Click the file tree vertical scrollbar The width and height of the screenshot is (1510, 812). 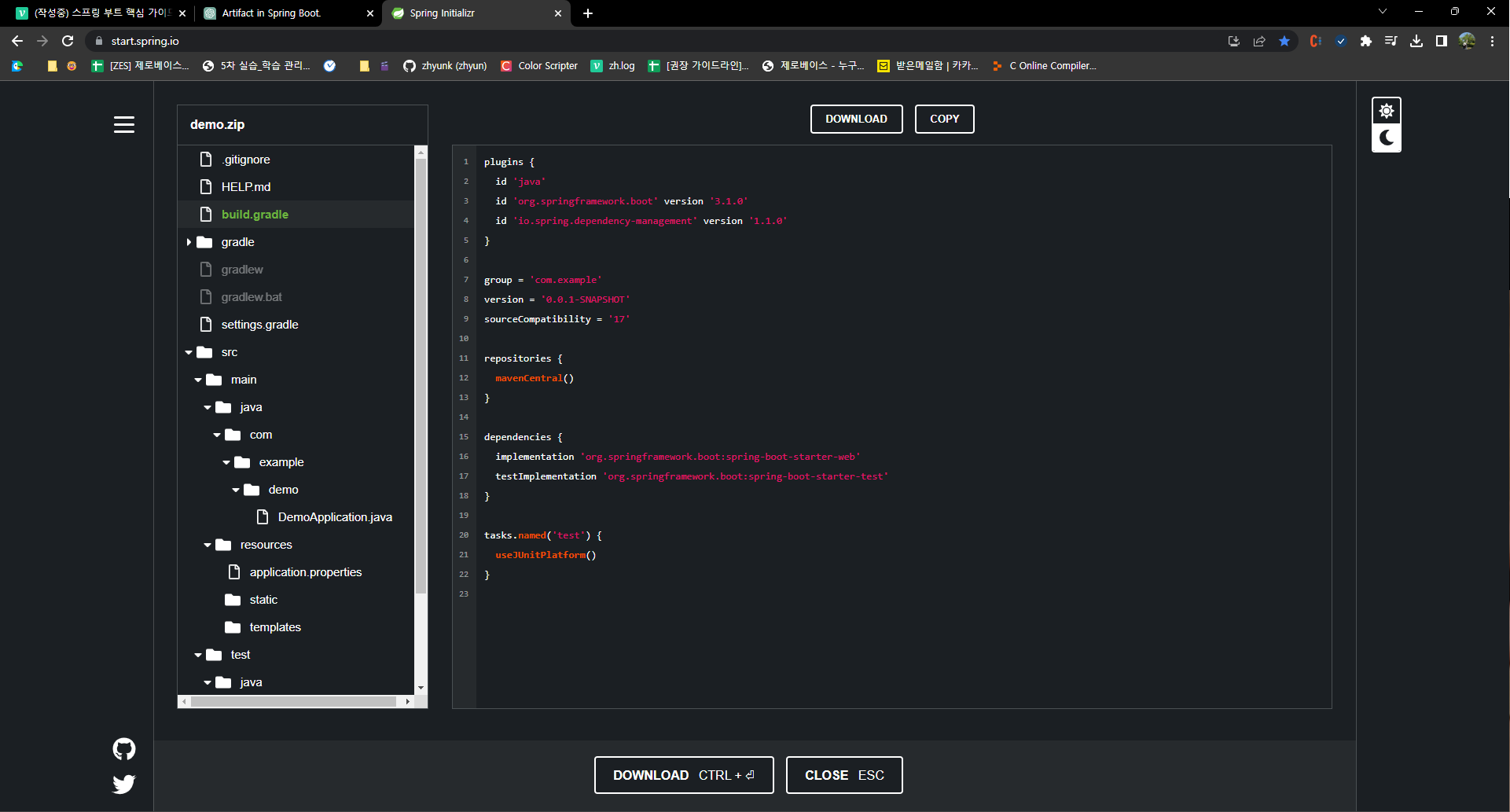[421, 376]
